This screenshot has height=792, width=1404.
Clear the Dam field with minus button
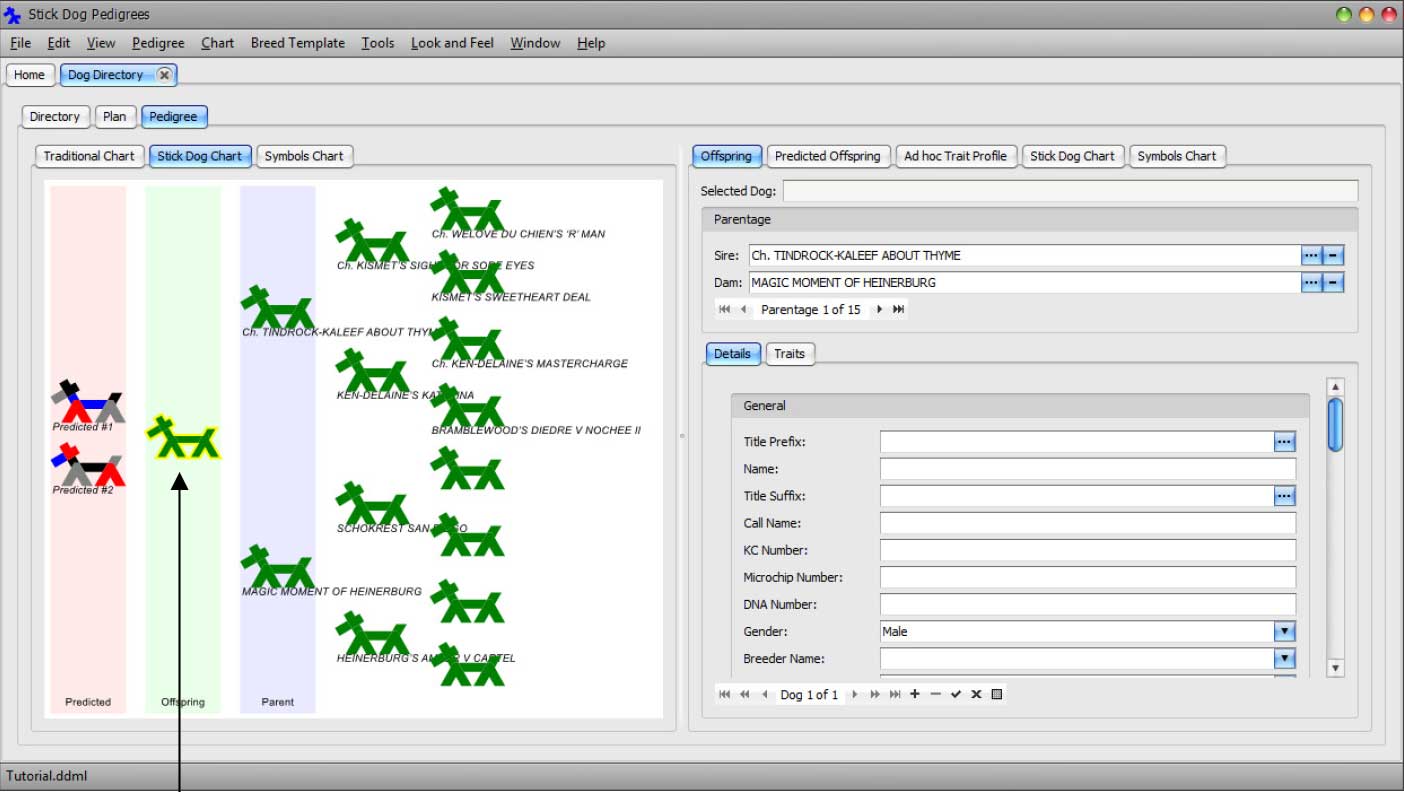(1333, 283)
